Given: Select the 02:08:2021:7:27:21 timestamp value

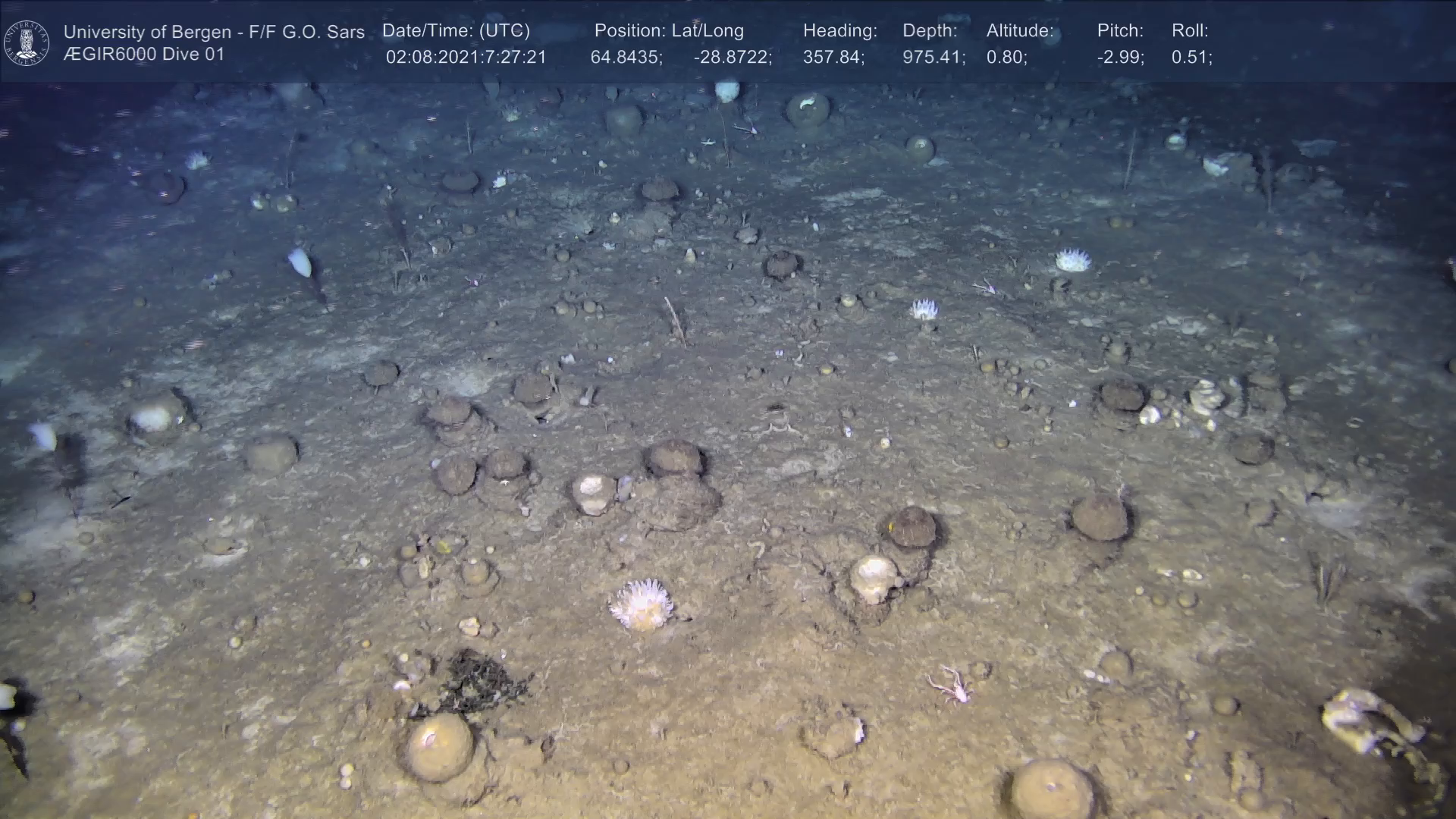Looking at the screenshot, I should coord(466,58).
